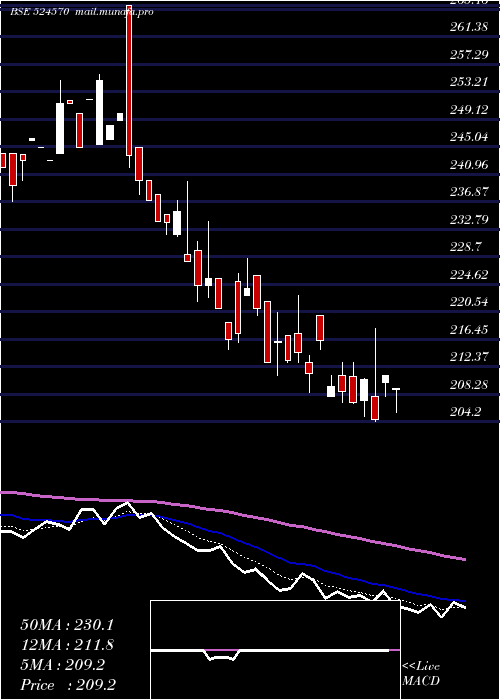This screenshot has width=500, height=700.
Task: Click the 212.37 price axis label
Action: 469,357
